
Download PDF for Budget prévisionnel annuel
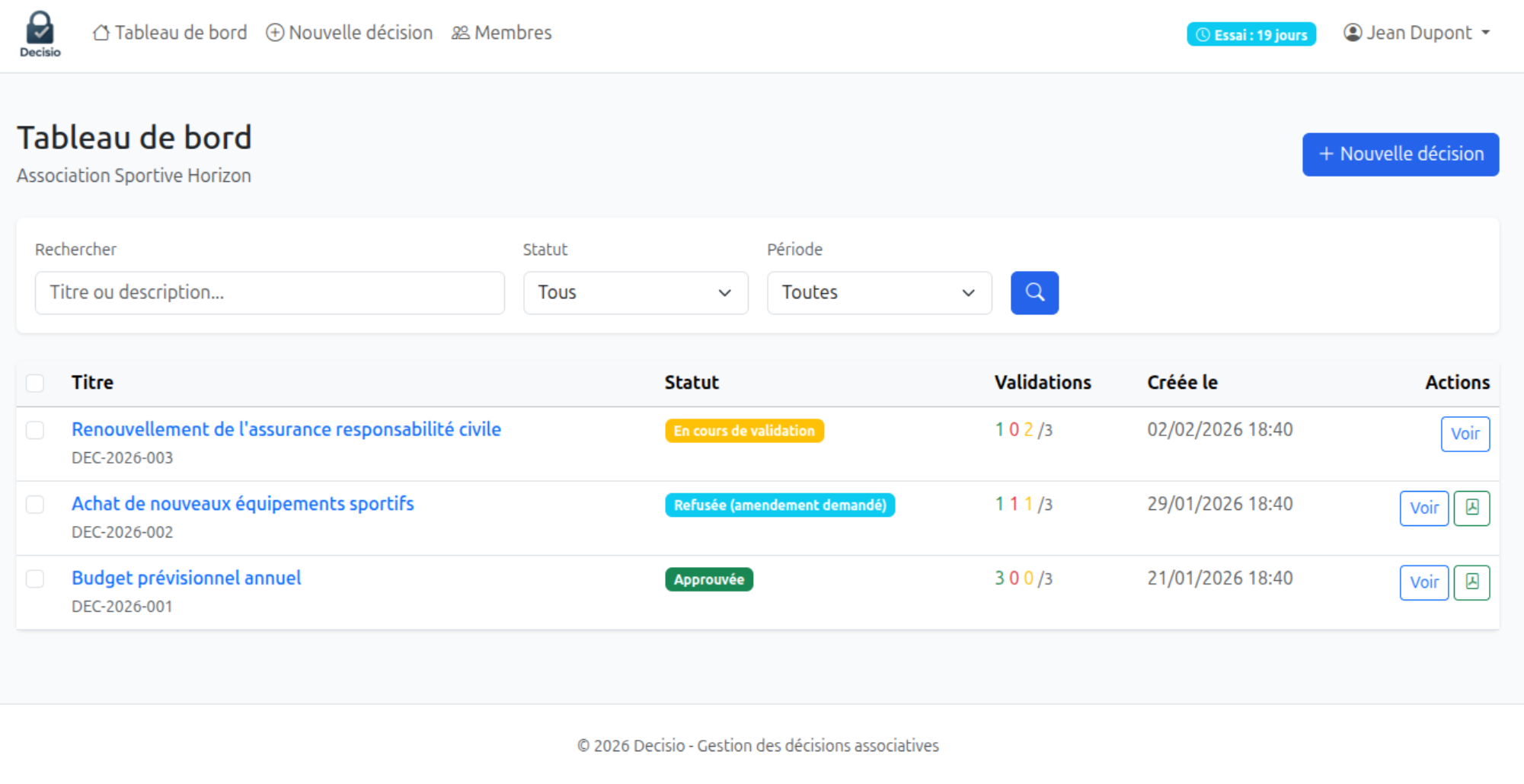click(1471, 582)
